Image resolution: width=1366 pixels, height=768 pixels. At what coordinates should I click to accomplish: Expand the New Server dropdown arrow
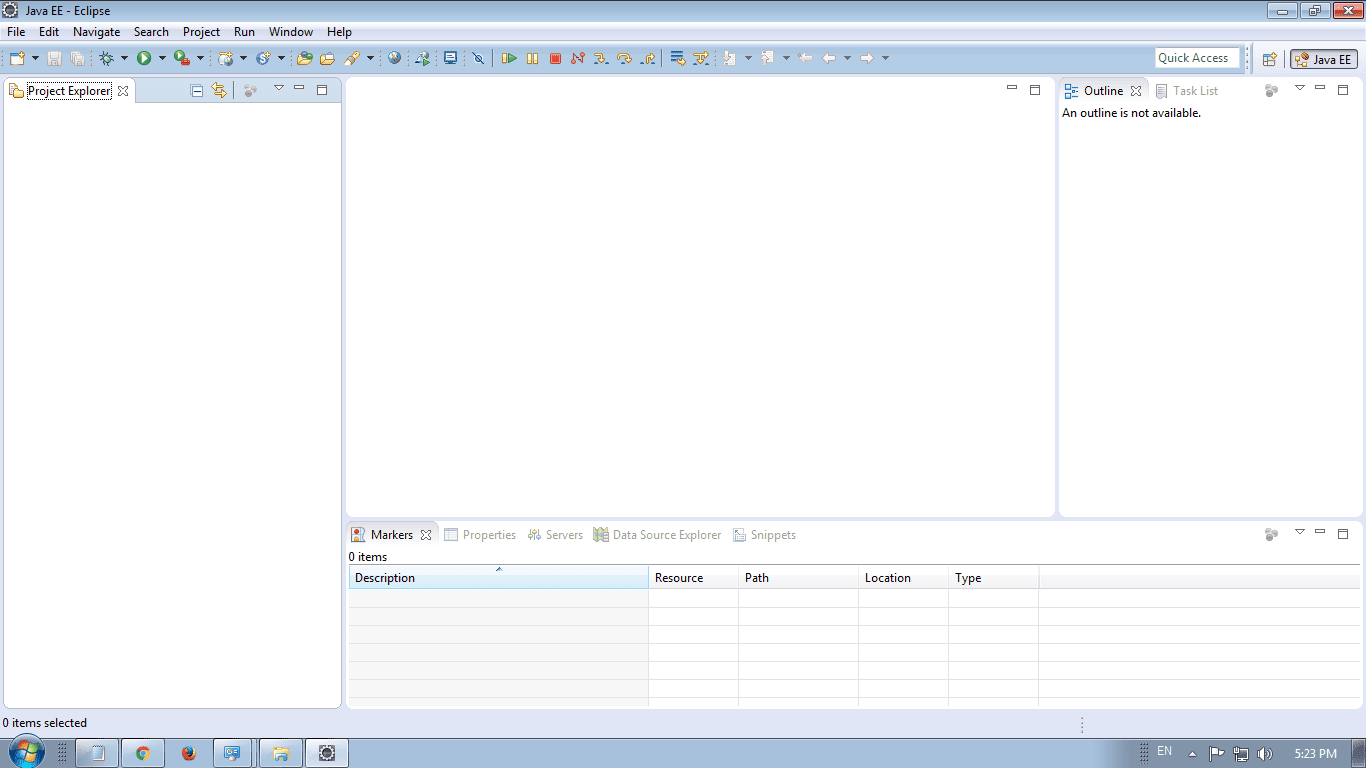point(243,58)
